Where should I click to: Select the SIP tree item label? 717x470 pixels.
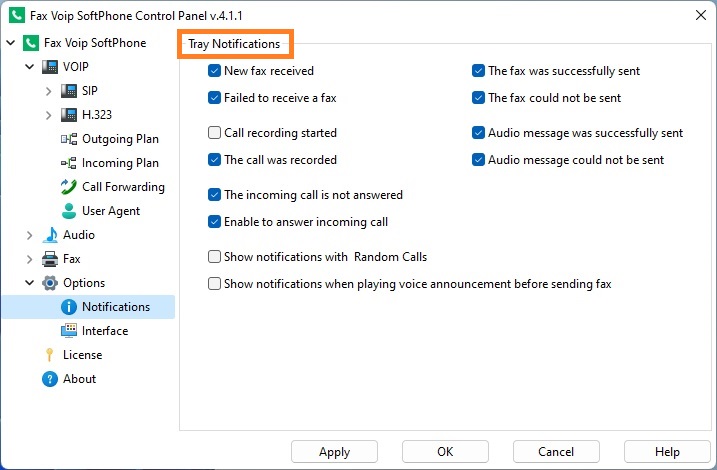pos(90,91)
